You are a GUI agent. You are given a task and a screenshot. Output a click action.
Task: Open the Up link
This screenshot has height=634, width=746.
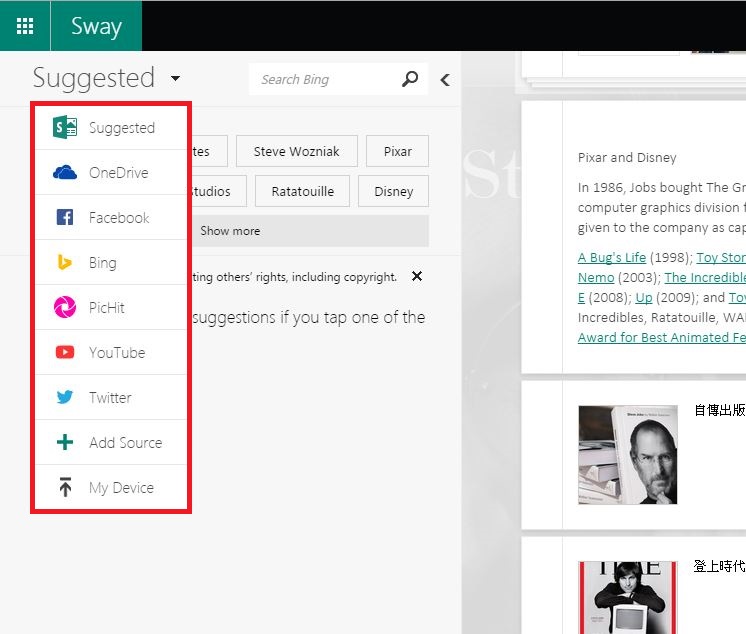[x=644, y=298]
